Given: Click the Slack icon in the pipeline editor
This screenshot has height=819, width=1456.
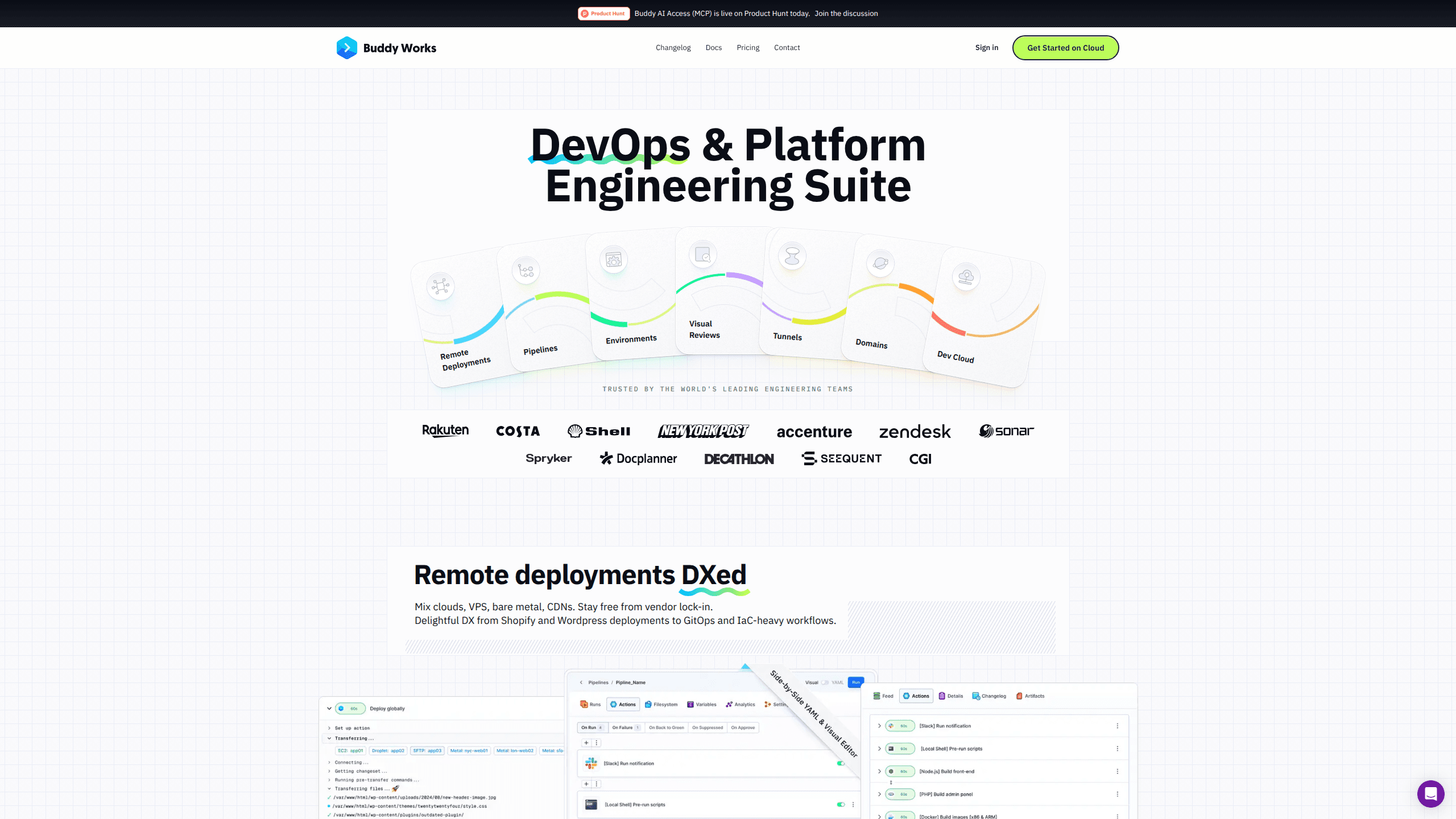Looking at the screenshot, I should [591, 763].
